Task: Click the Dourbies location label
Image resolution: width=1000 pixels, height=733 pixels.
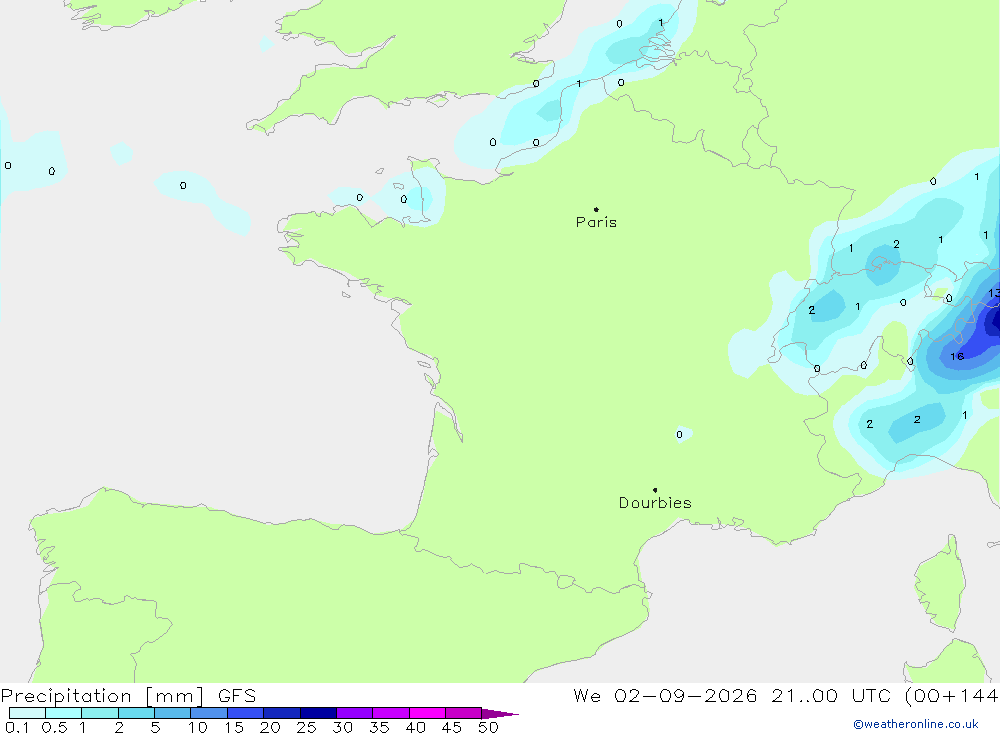Action: 655,503
